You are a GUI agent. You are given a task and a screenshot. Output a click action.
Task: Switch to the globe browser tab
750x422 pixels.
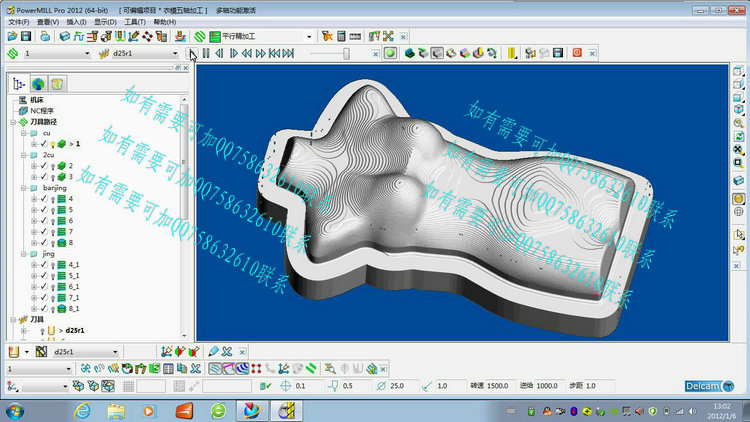(38, 84)
